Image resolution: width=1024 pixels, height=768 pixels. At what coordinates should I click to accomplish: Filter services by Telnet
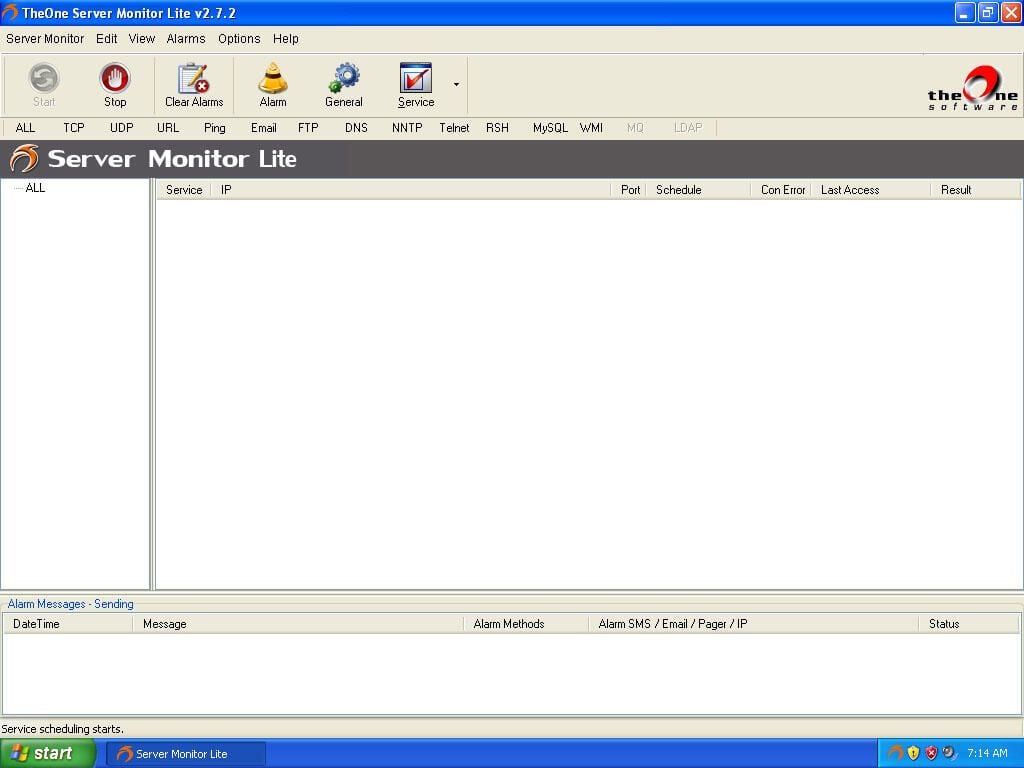[x=454, y=128]
